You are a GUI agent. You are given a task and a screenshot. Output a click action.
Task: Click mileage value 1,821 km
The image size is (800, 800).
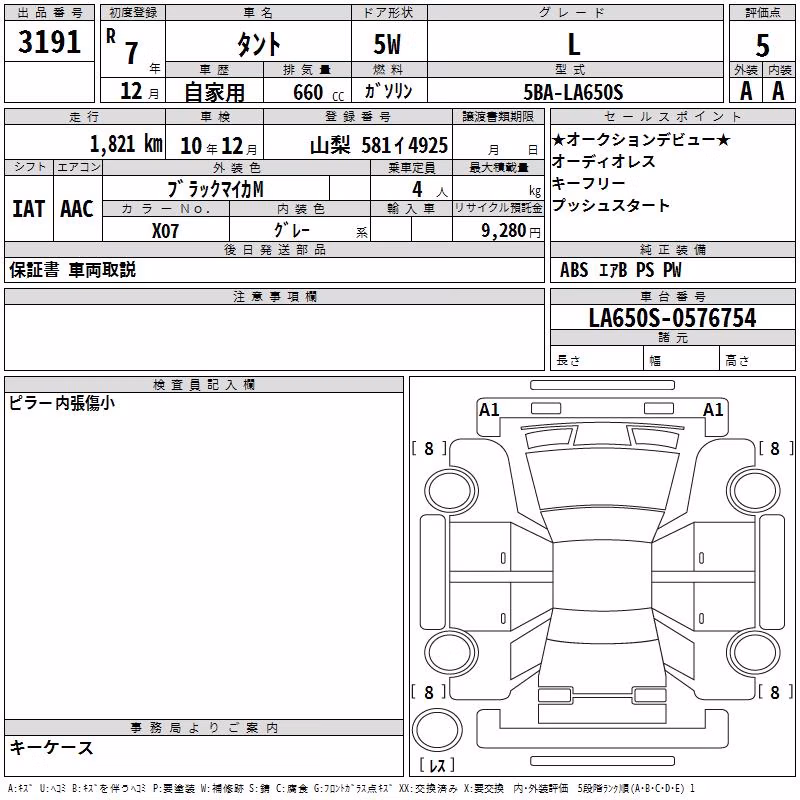click(126, 144)
